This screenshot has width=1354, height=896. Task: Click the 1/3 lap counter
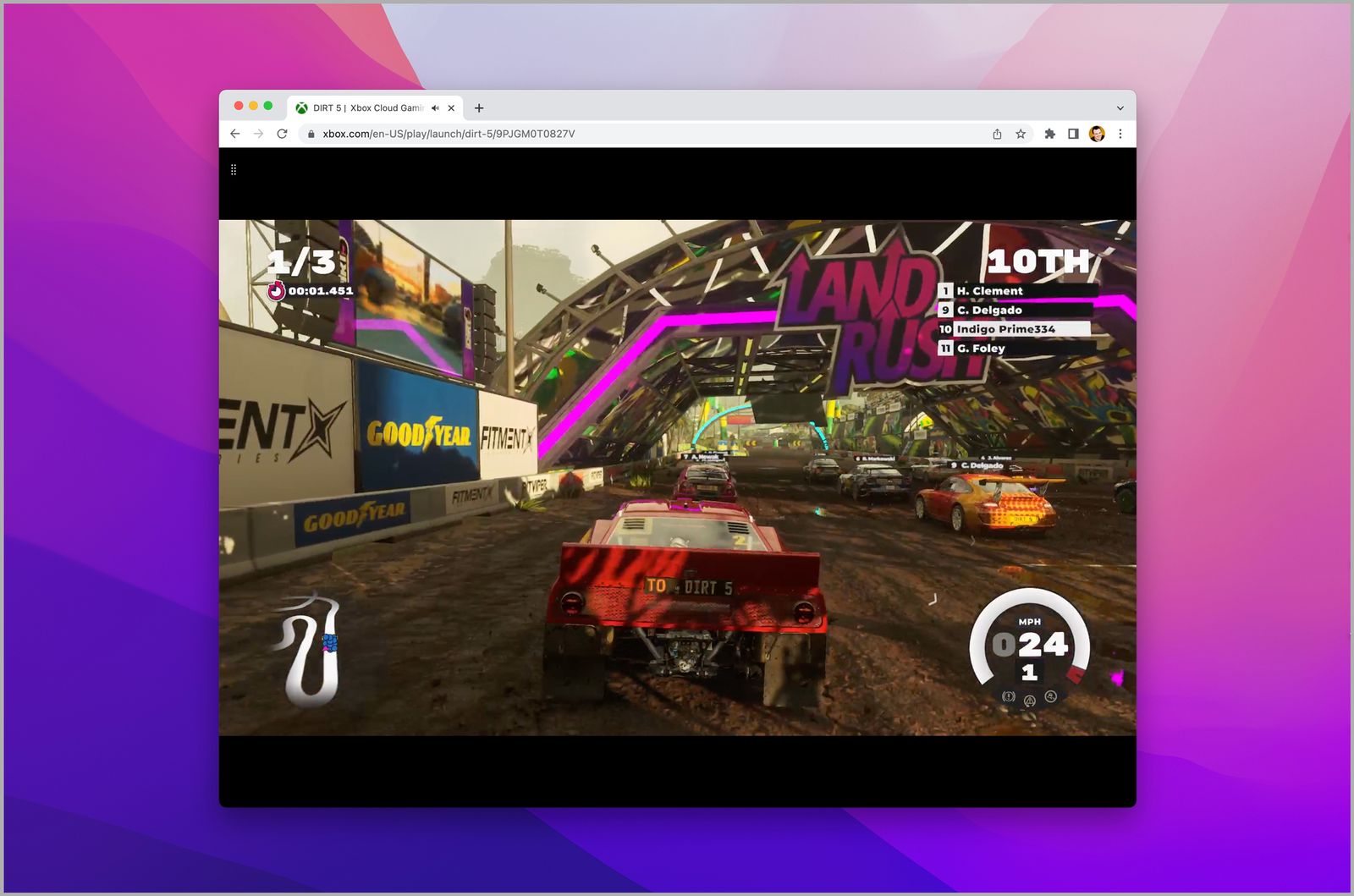(302, 261)
